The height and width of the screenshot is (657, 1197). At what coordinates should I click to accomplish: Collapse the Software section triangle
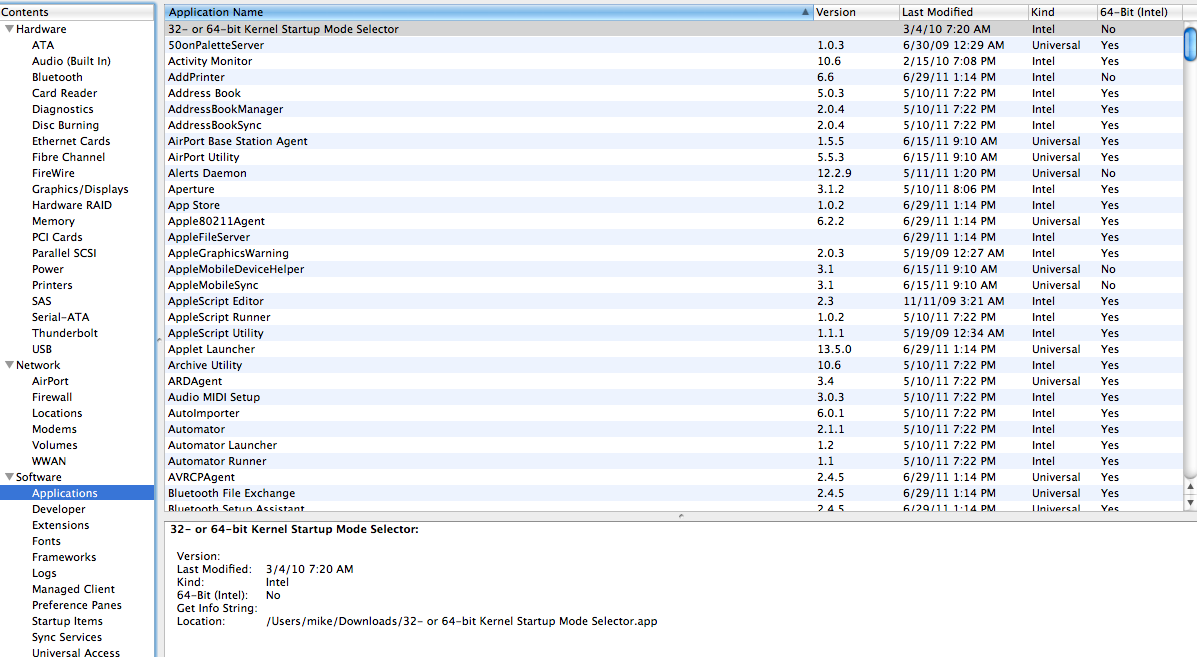click(9, 477)
